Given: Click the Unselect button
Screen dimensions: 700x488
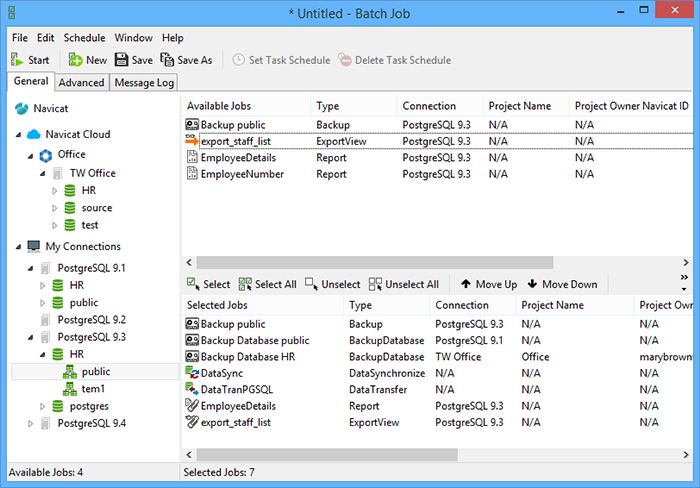Looking at the screenshot, I should [x=333, y=284].
